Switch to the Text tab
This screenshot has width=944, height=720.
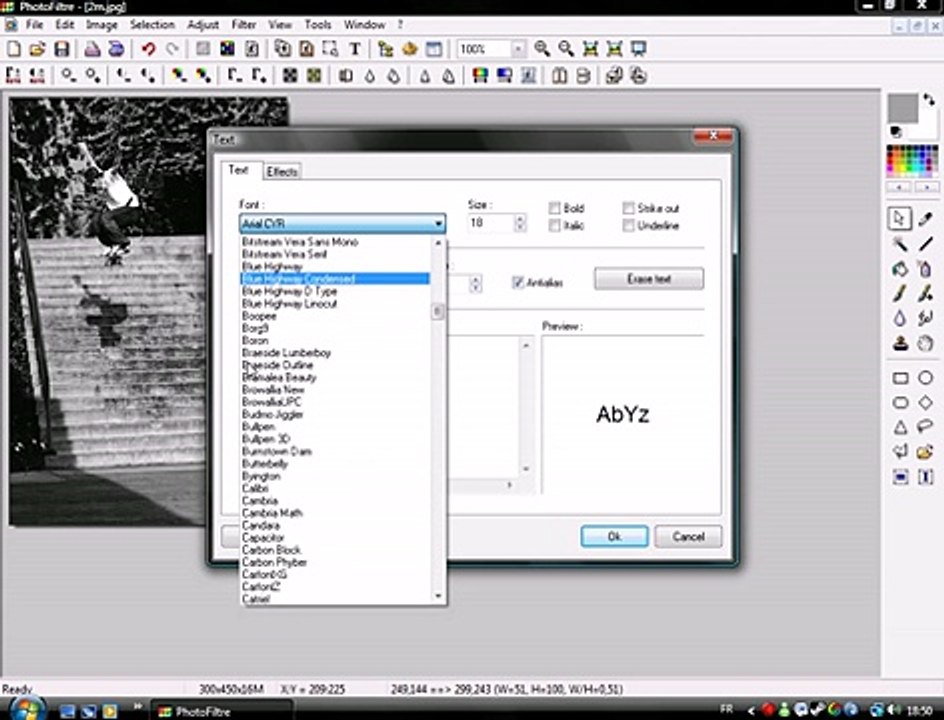pyautogui.click(x=238, y=170)
